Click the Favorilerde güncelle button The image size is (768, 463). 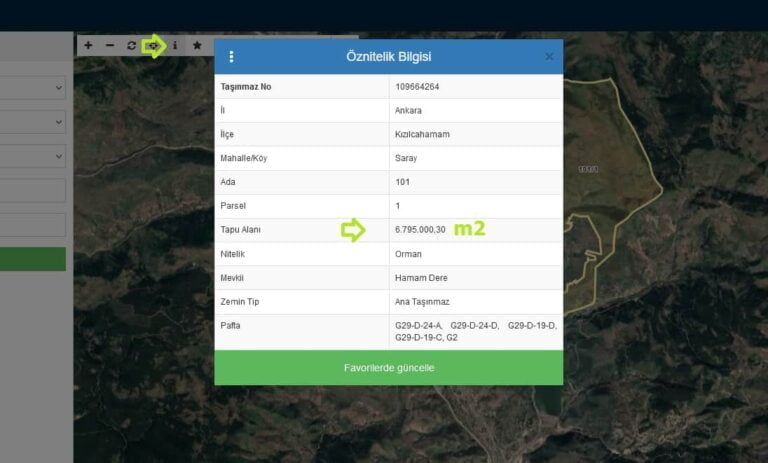[388, 368]
